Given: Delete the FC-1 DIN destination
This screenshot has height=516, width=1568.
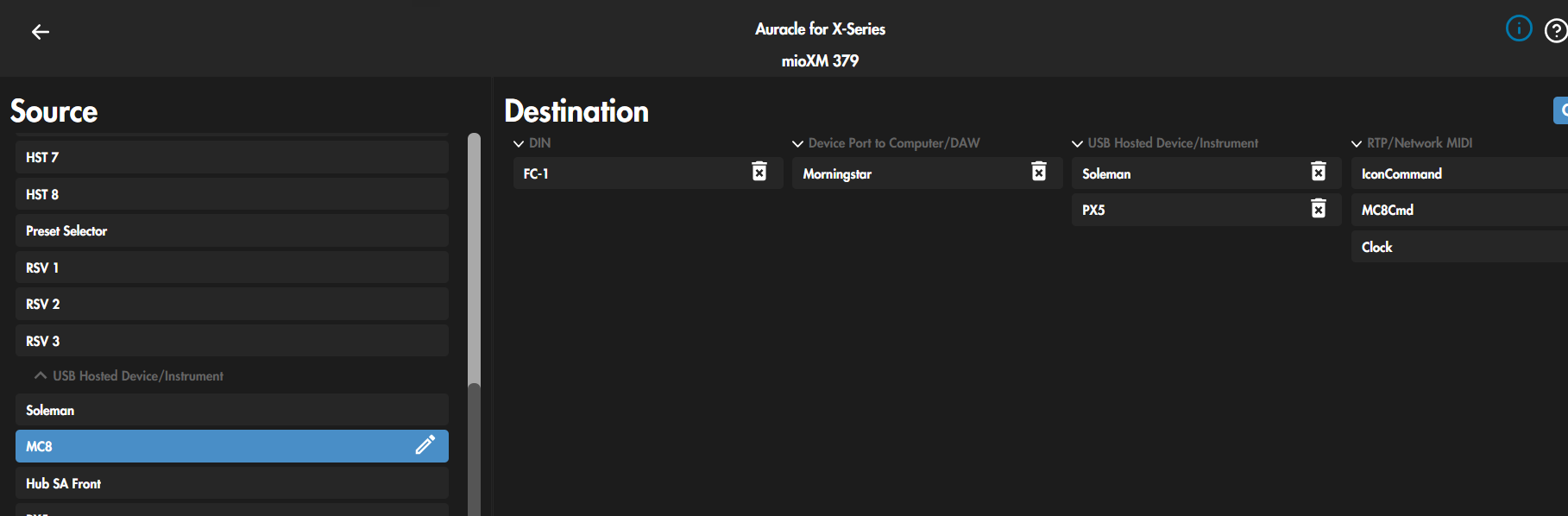Looking at the screenshot, I should point(759,173).
